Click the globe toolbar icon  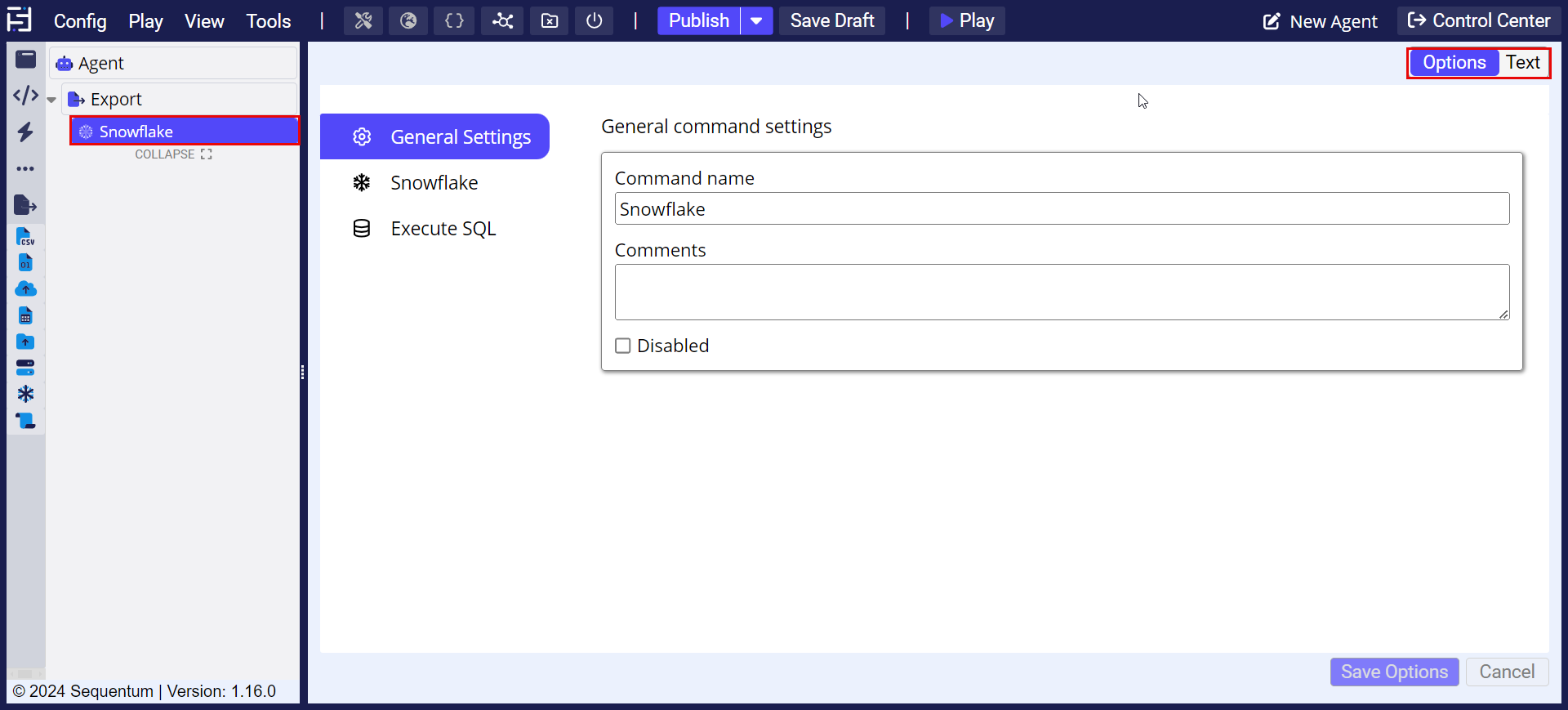coord(408,20)
